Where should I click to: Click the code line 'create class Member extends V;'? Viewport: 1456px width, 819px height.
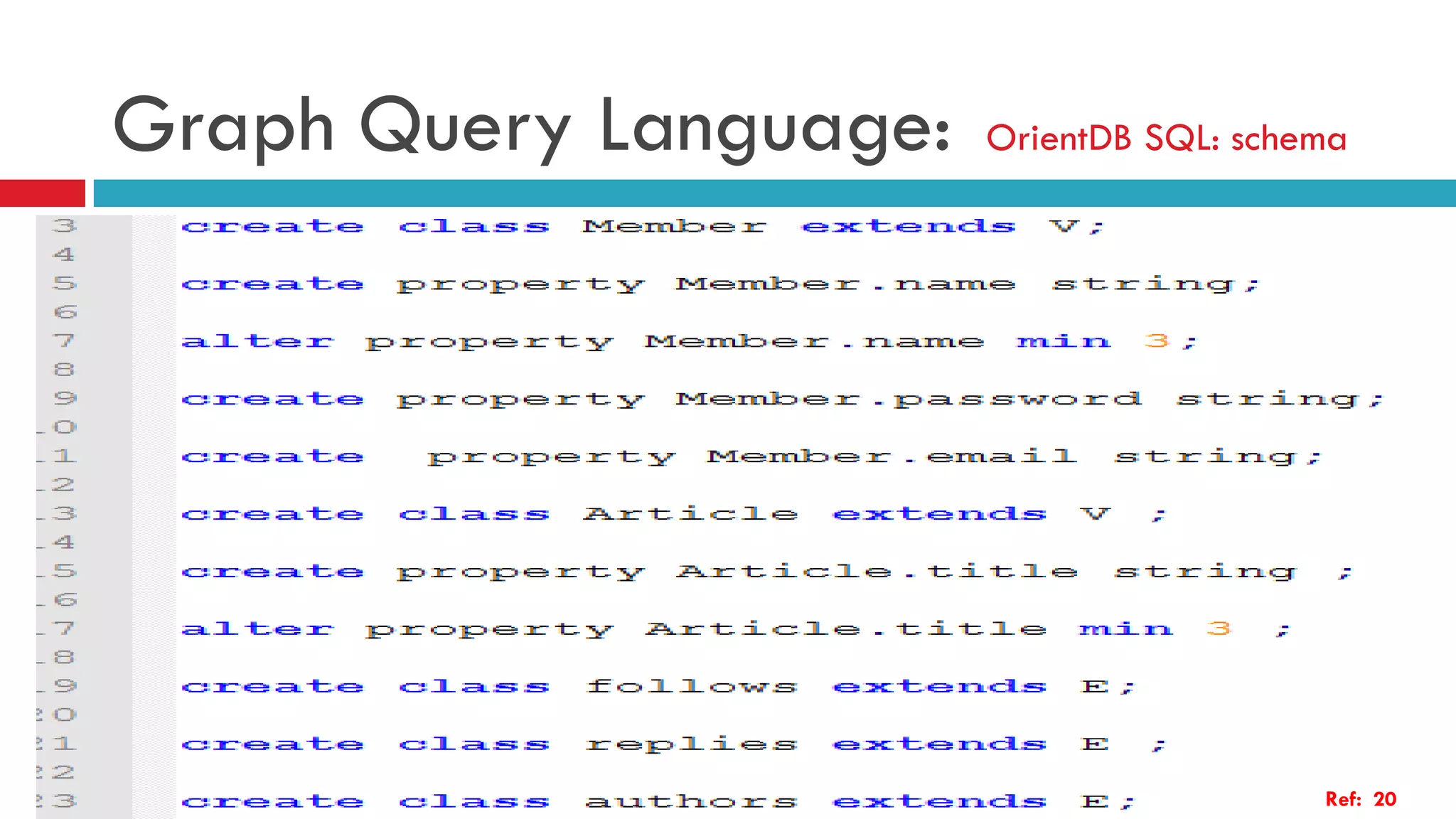[643, 227]
